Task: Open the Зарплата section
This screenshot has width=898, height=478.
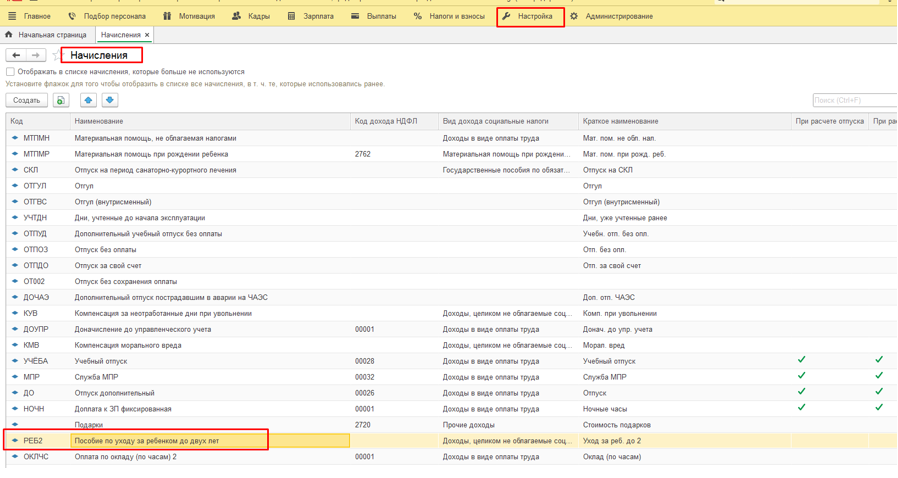Action: (310, 16)
